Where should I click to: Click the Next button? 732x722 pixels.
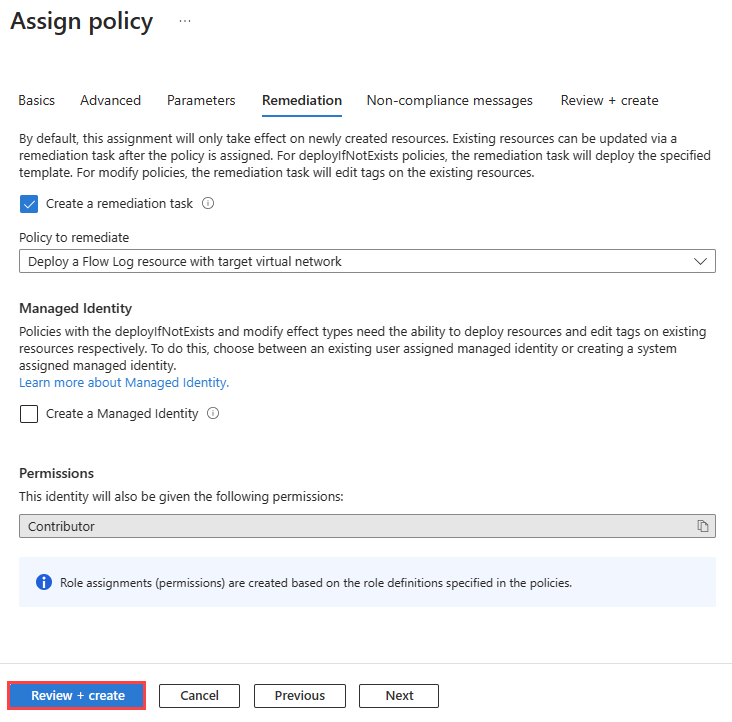pyautogui.click(x=399, y=696)
